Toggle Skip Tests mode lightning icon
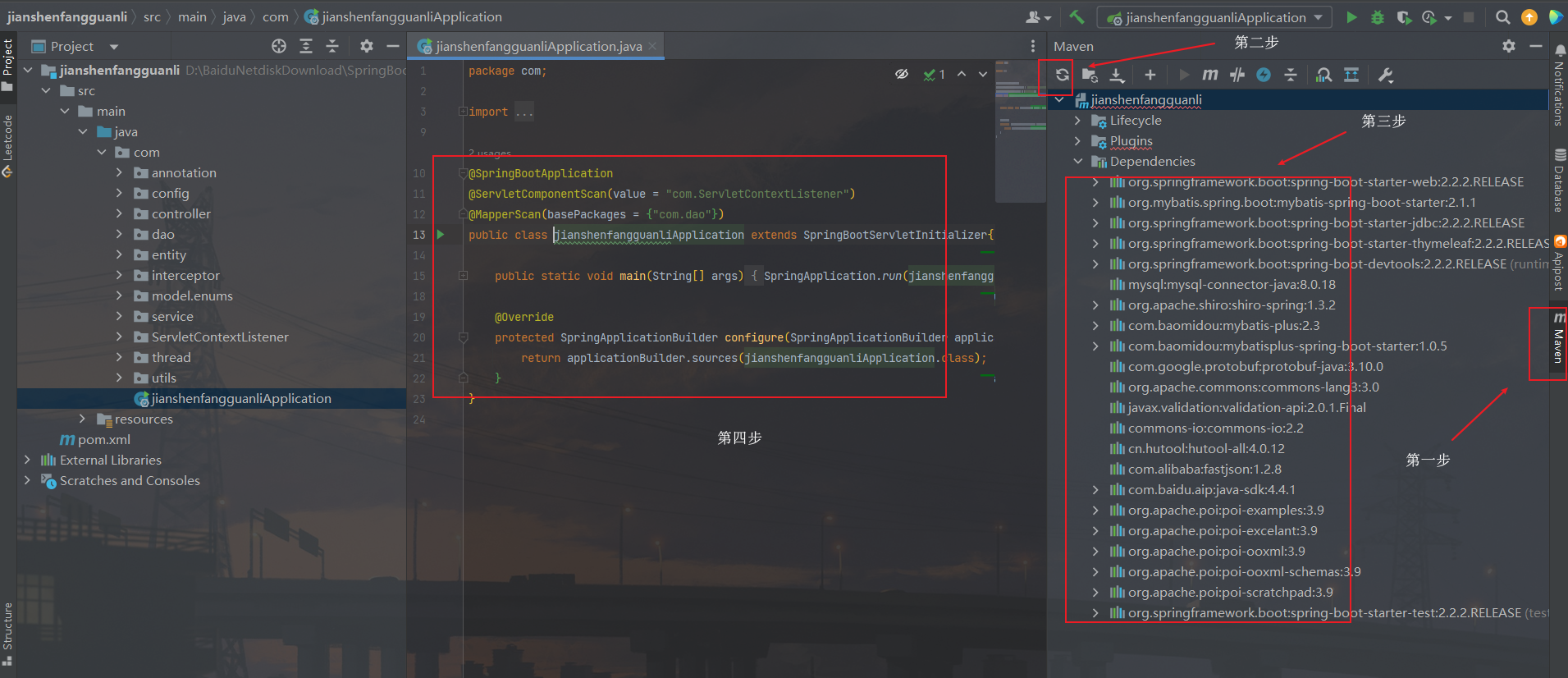Image resolution: width=1568 pixels, height=678 pixels. [1264, 76]
